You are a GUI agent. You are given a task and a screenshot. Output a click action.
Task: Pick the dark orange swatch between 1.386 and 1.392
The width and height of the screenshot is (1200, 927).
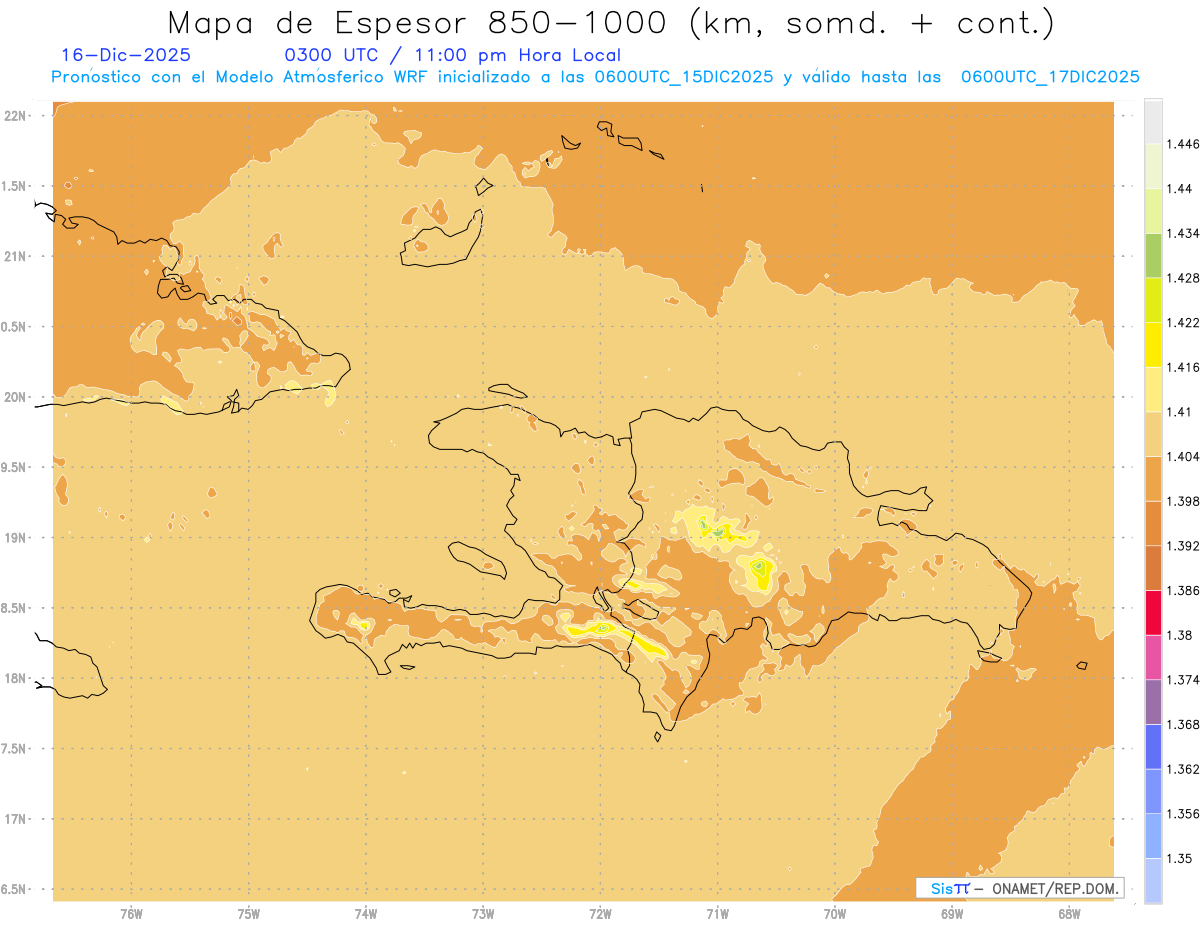click(1153, 568)
